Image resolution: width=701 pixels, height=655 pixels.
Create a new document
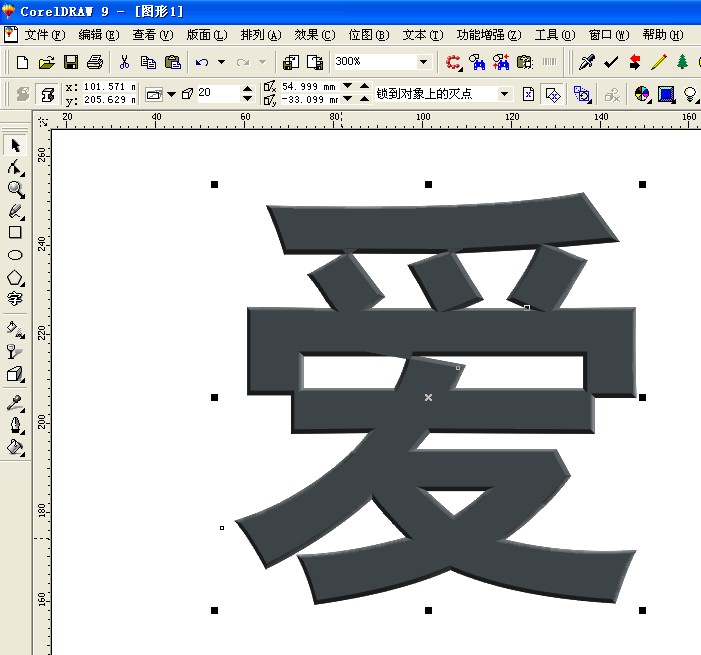pos(22,62)
